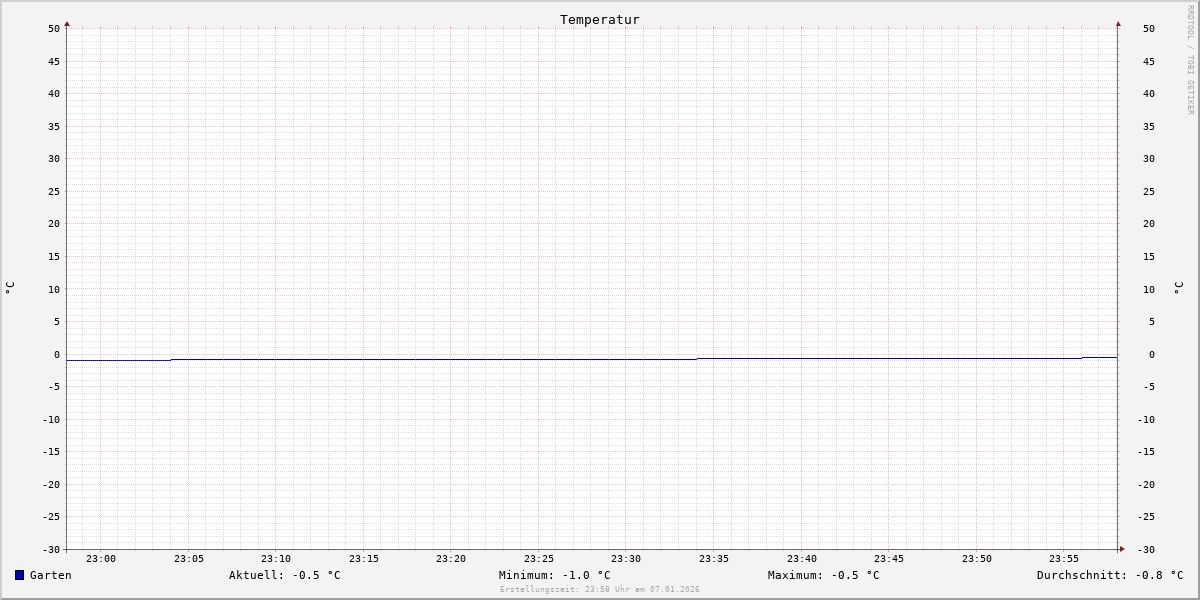Select the 'Maximum: -0.5 °C' value
This screenshot has height=600, width=1200.
[824, 575]
